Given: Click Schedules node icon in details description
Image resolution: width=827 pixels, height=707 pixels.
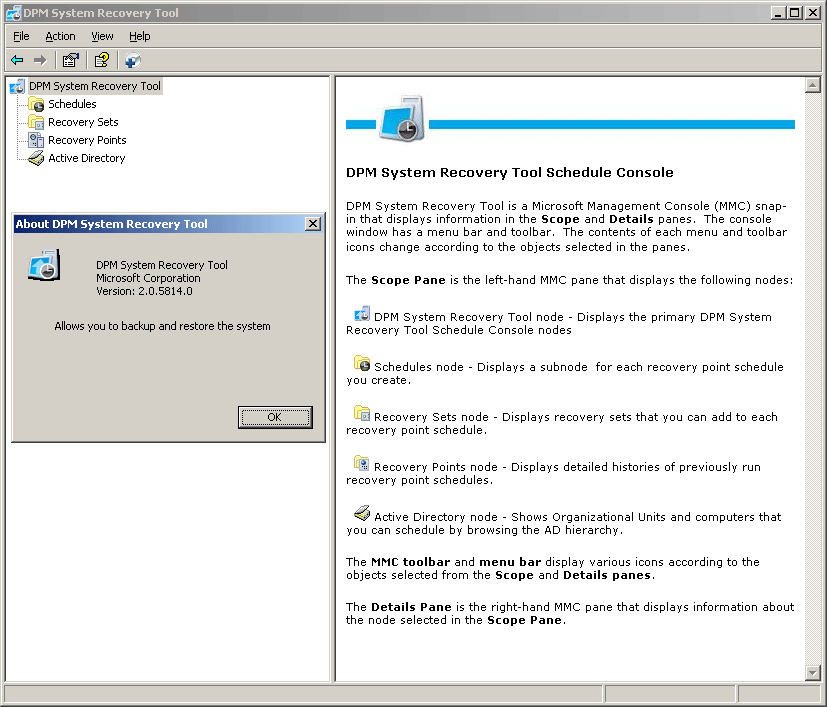Looking at the screenshot, I should pos(362,364).
